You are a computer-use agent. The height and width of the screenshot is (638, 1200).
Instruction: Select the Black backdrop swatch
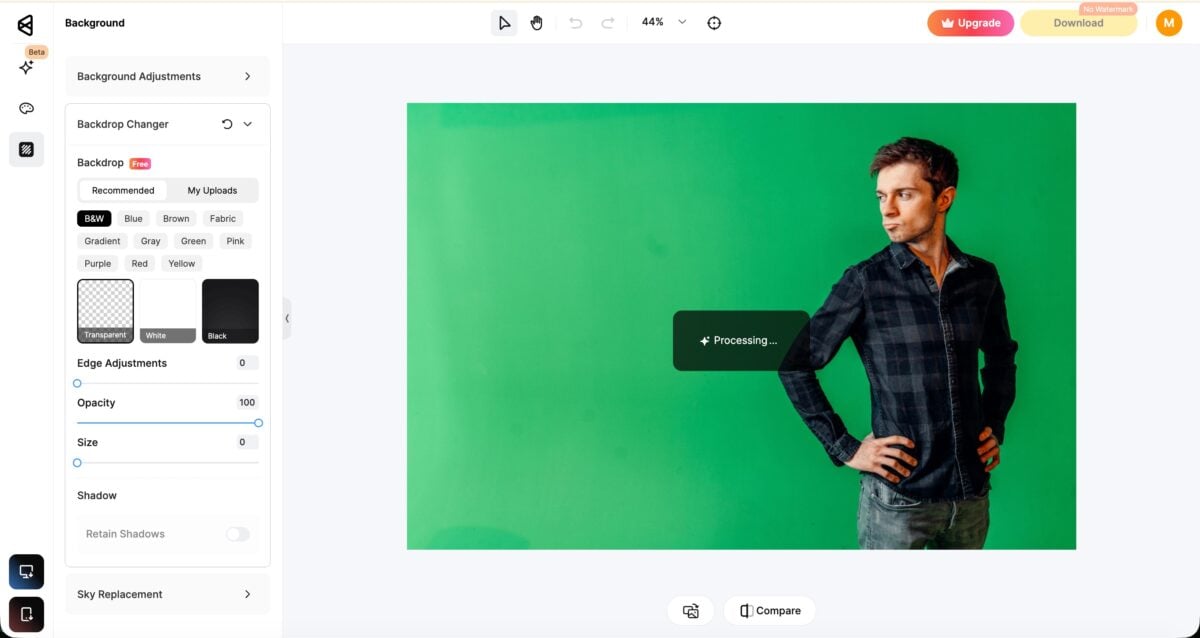(x=230, y=310)
